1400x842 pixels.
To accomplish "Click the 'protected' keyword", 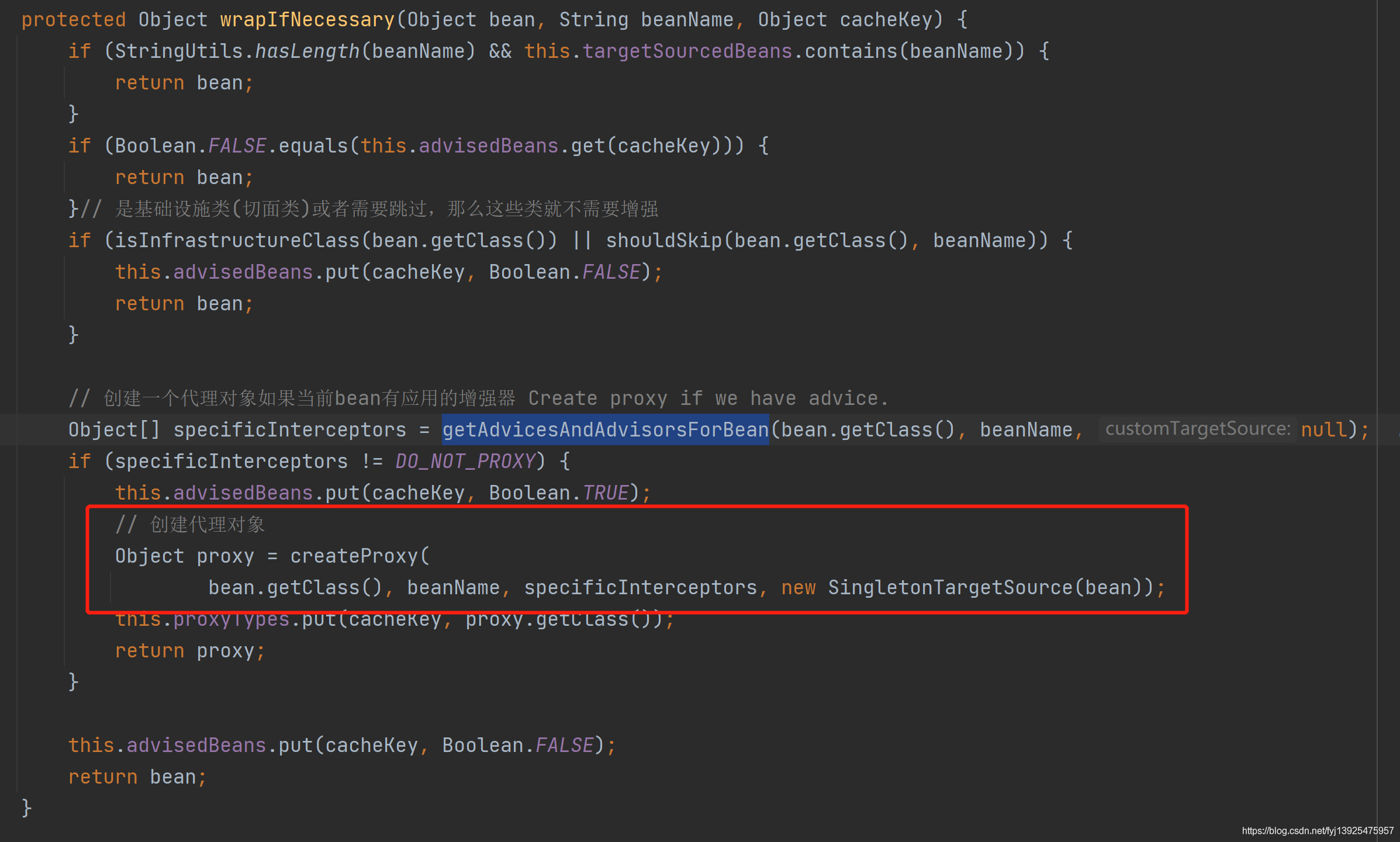I will point(74,20).
